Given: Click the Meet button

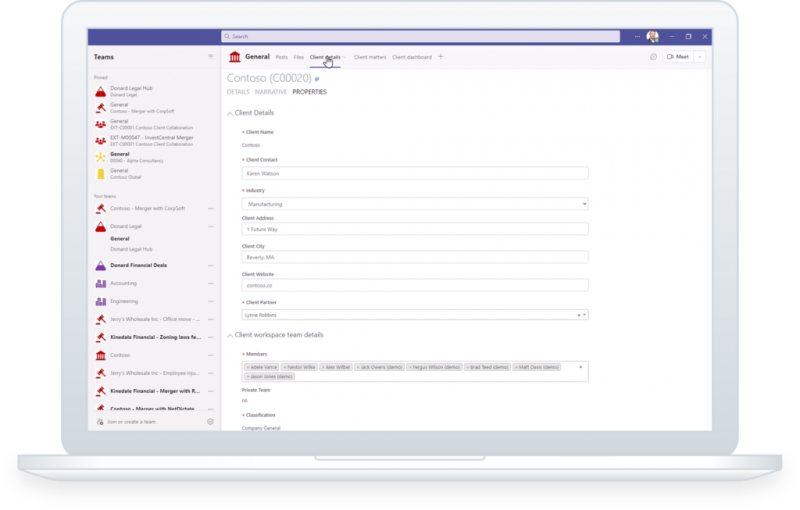Looking at the screenshot, I should (677, 57).
